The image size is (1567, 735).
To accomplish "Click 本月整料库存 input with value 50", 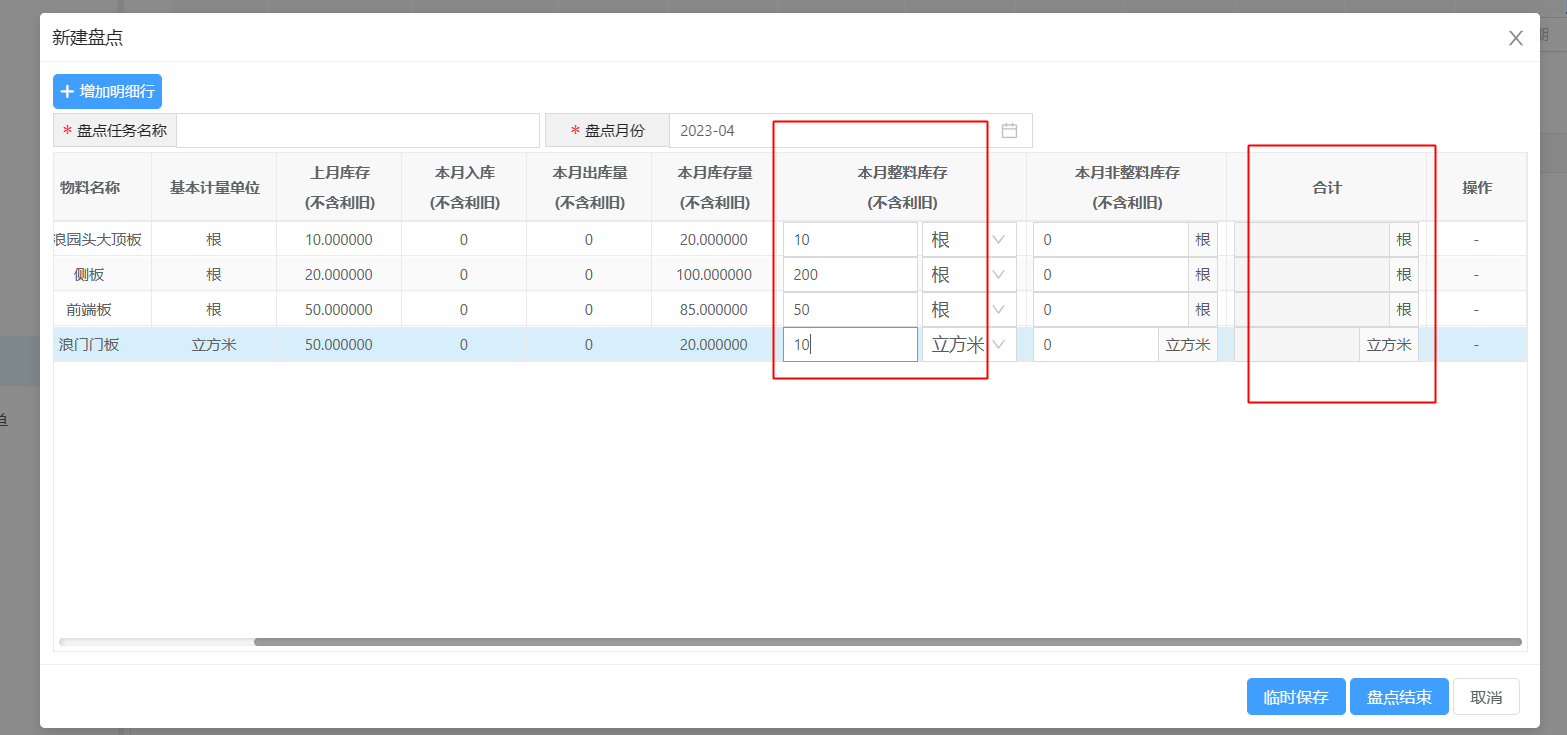I will tap(849, 310).
